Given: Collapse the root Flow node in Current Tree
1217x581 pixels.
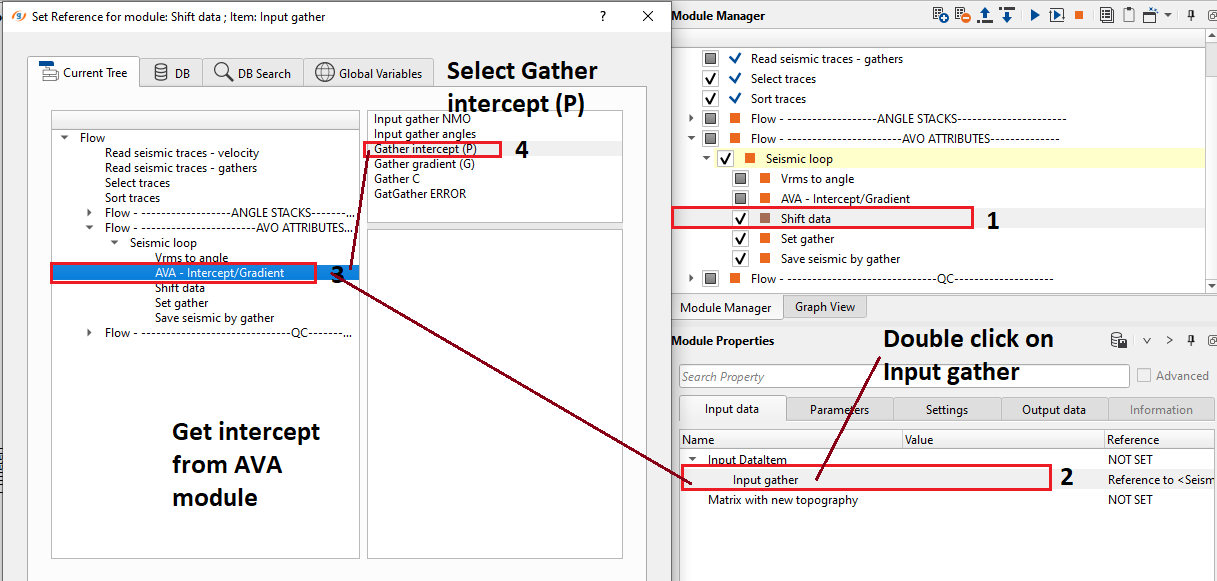Looking at the screenshot, I should pos(65,138).
